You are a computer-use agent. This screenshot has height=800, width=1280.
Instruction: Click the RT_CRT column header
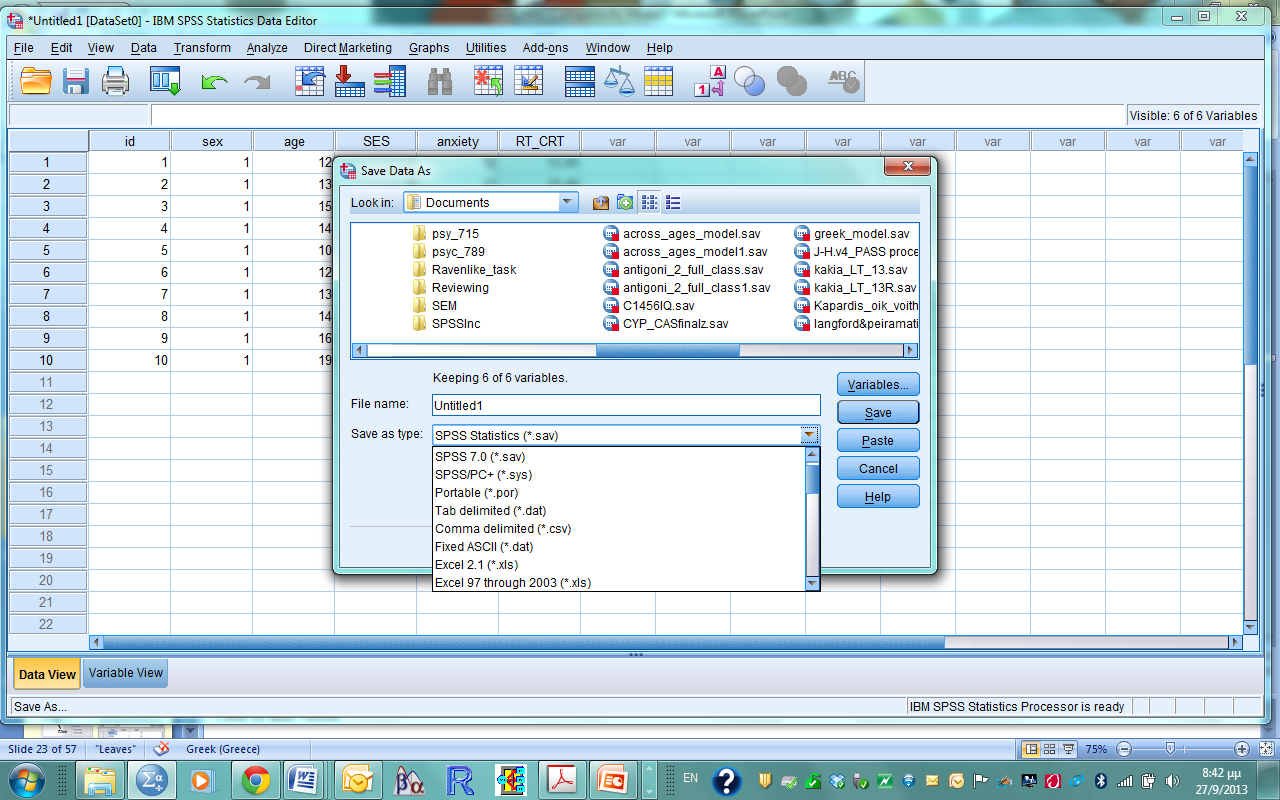[x=540, y=141]
